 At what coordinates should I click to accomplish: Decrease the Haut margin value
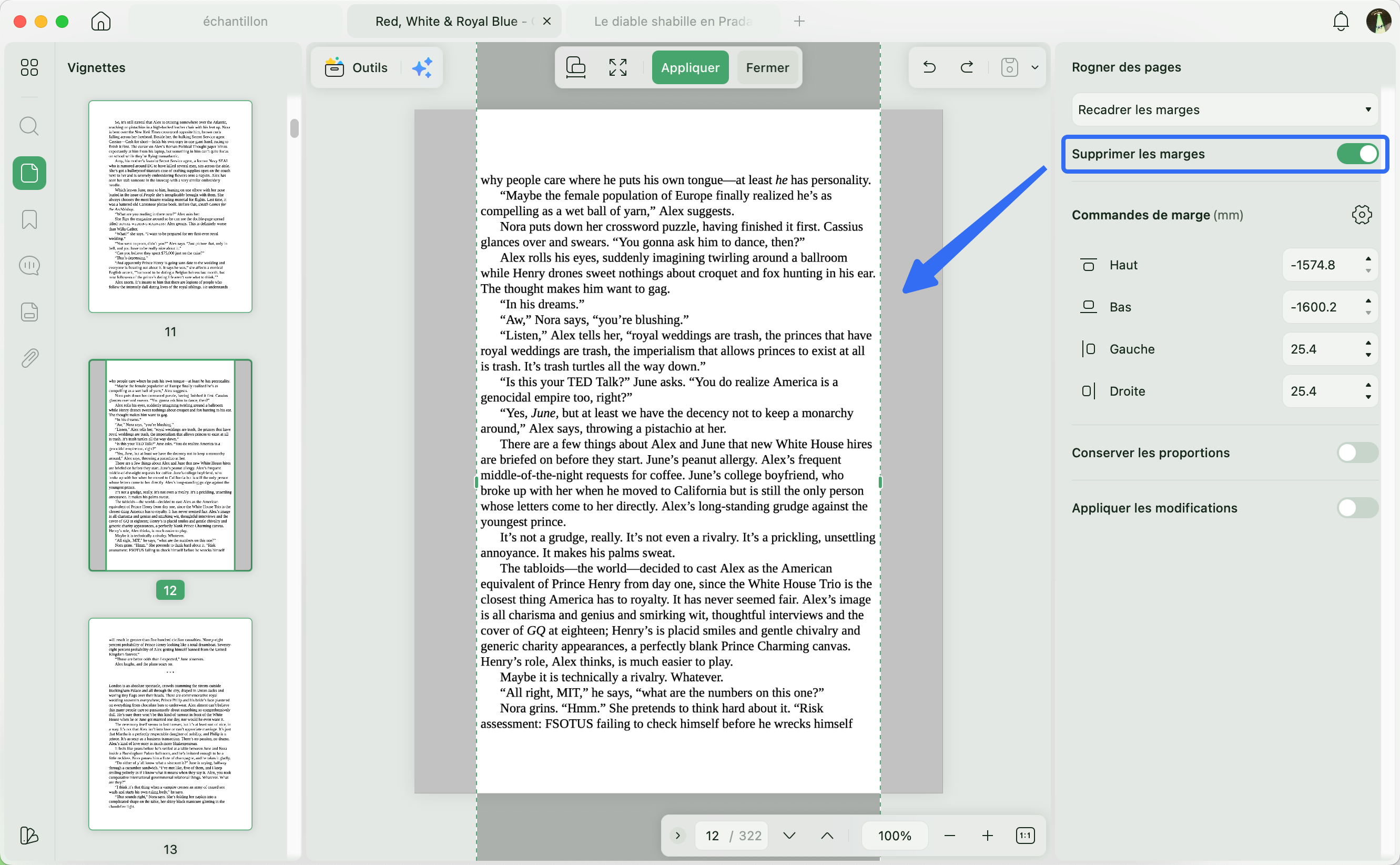1368,271
